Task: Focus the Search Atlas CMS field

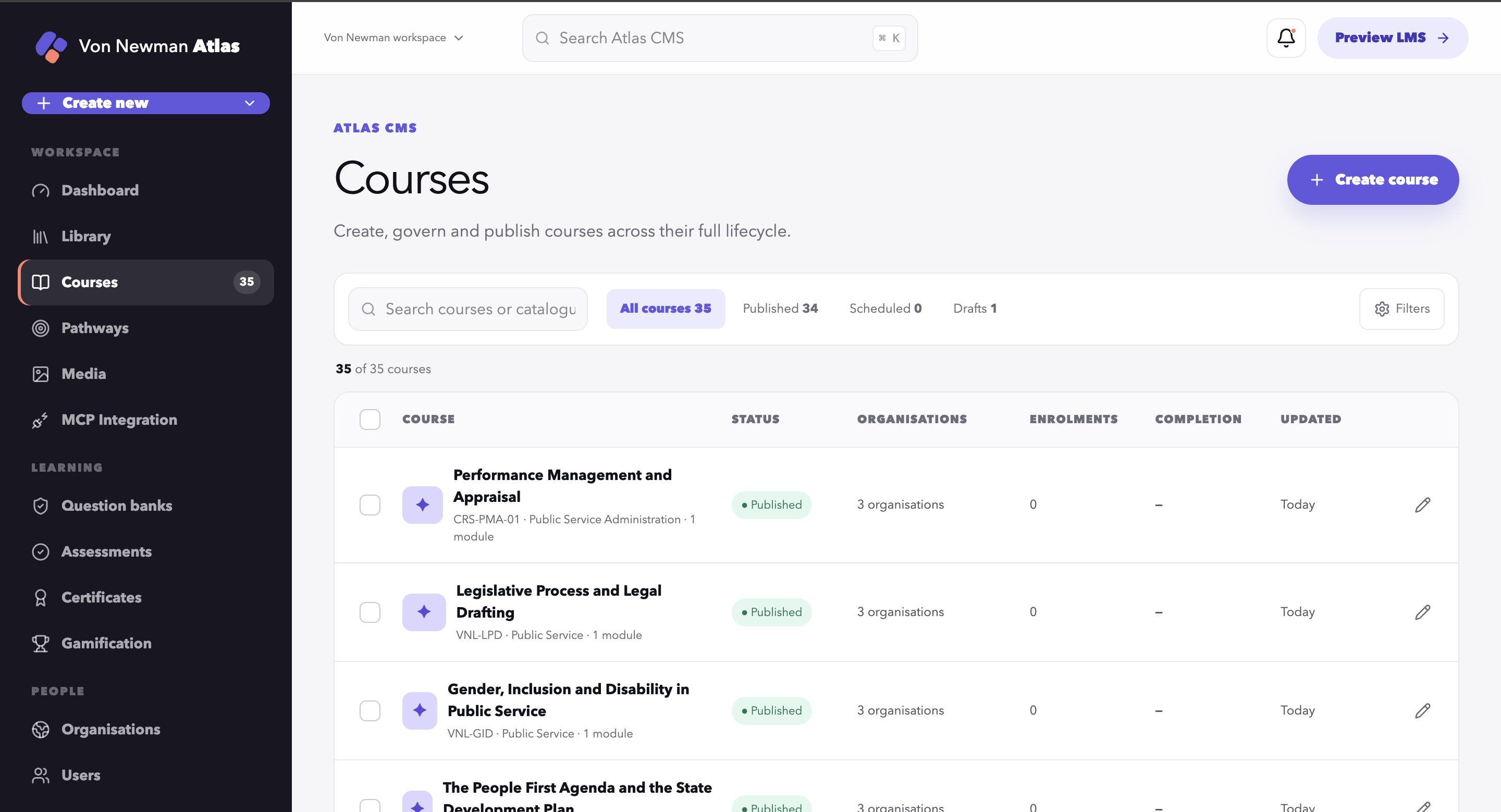Action: (720, 39)
